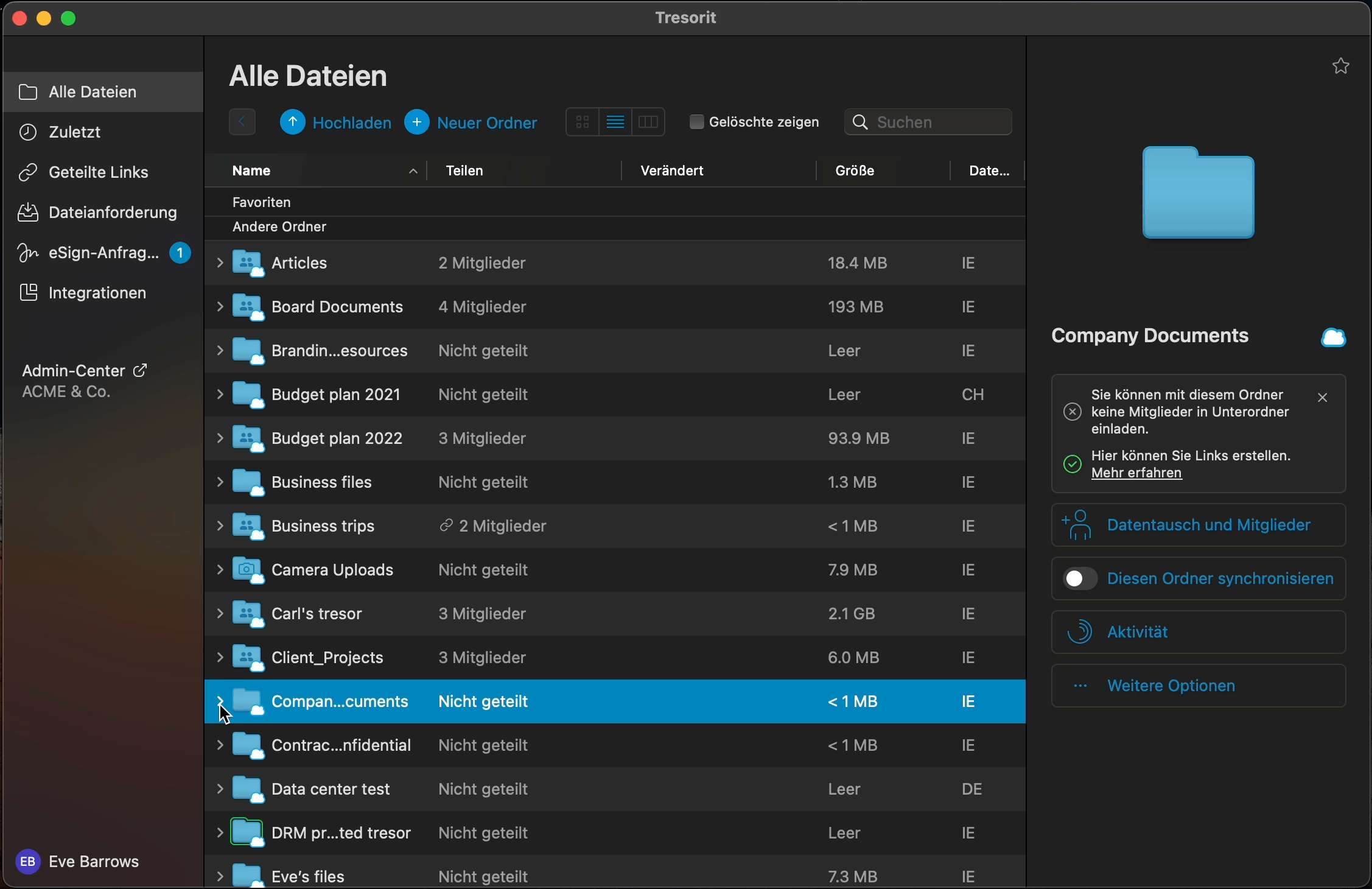Click Eve Barrows user name

[x=94, y=862]
